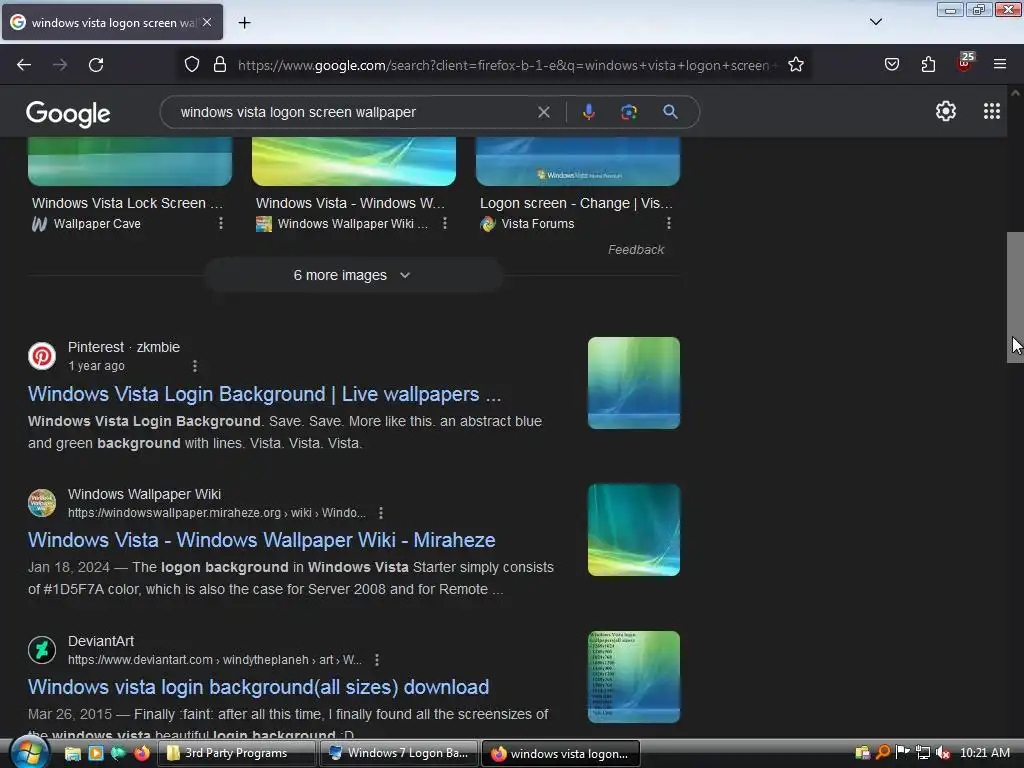
Task: Open Firefox application hamburger menu
Action: tap(1000, 64)
